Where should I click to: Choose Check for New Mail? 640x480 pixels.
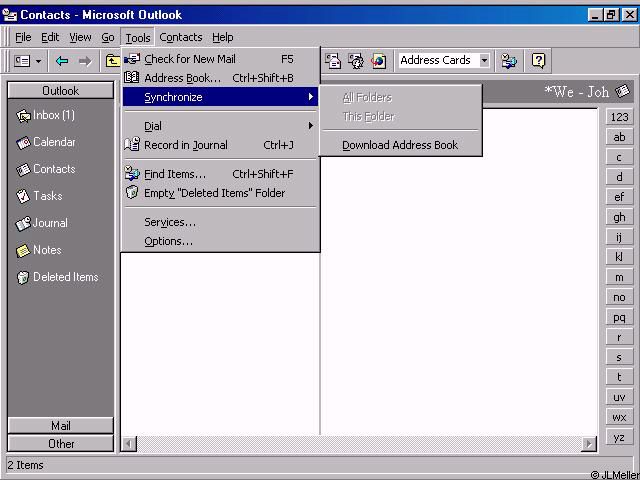pos(220,59)
